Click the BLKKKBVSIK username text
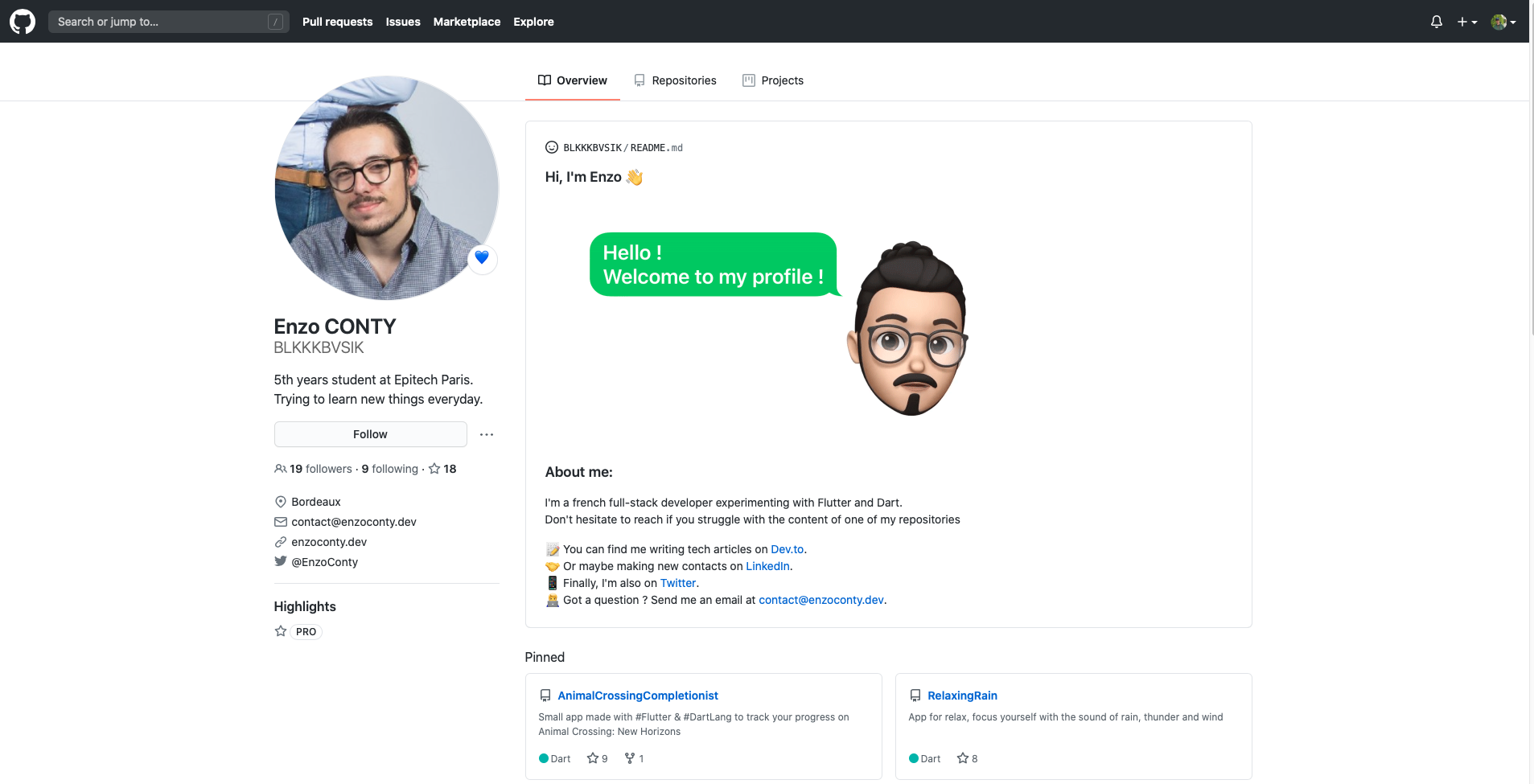 click(319, 347)
